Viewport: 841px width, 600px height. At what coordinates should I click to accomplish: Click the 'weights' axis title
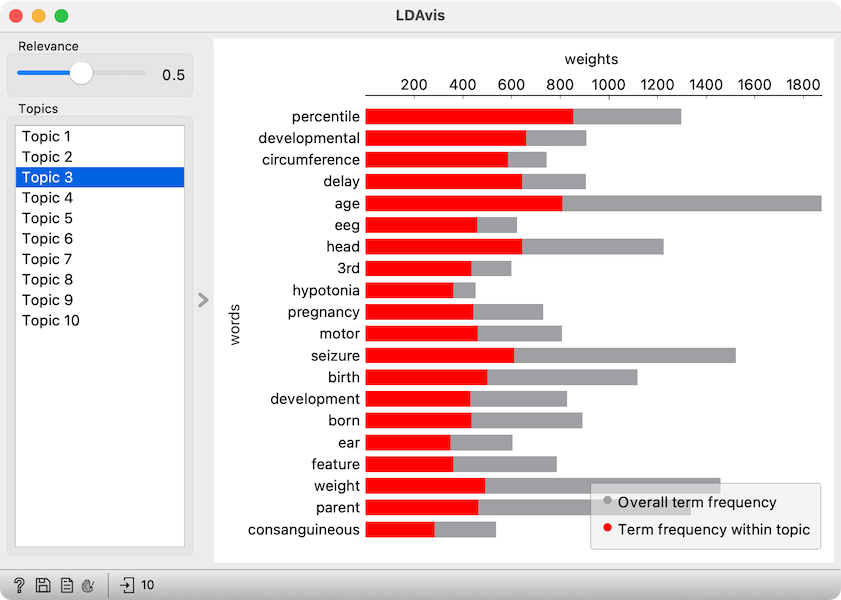[591, 59]
